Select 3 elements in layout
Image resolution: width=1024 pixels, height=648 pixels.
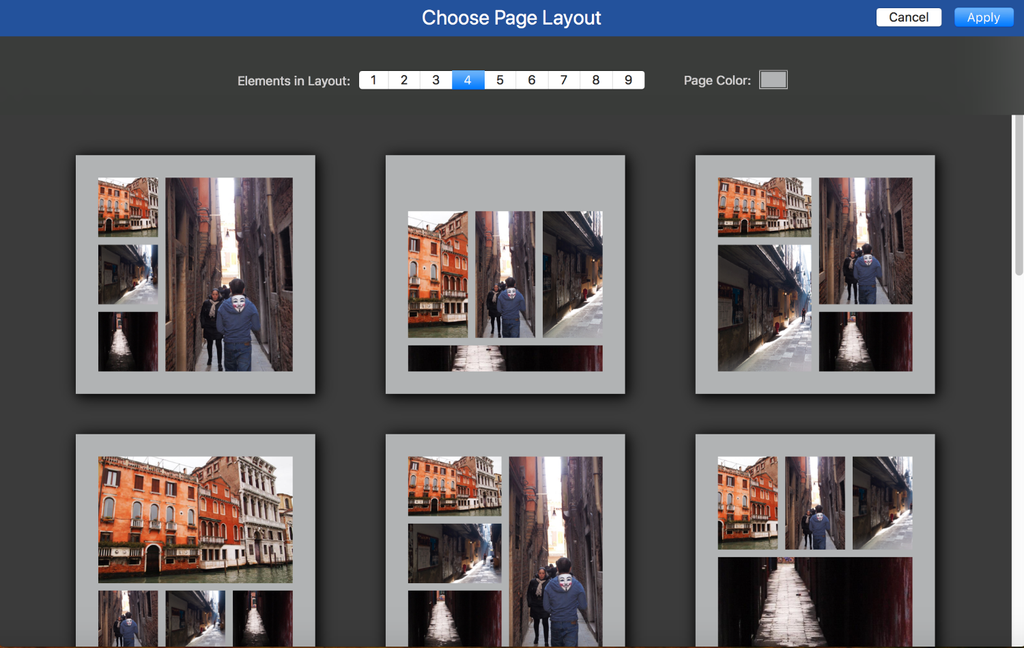[436, 80]
